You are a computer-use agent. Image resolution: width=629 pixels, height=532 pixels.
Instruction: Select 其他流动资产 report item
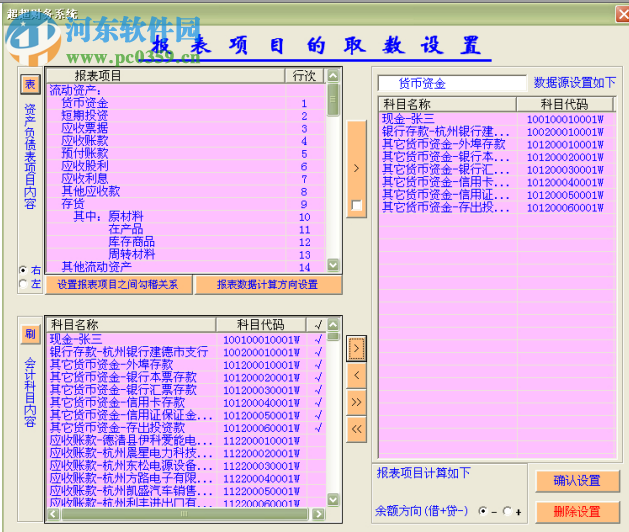pyautogui.click(x=186, y=267)
